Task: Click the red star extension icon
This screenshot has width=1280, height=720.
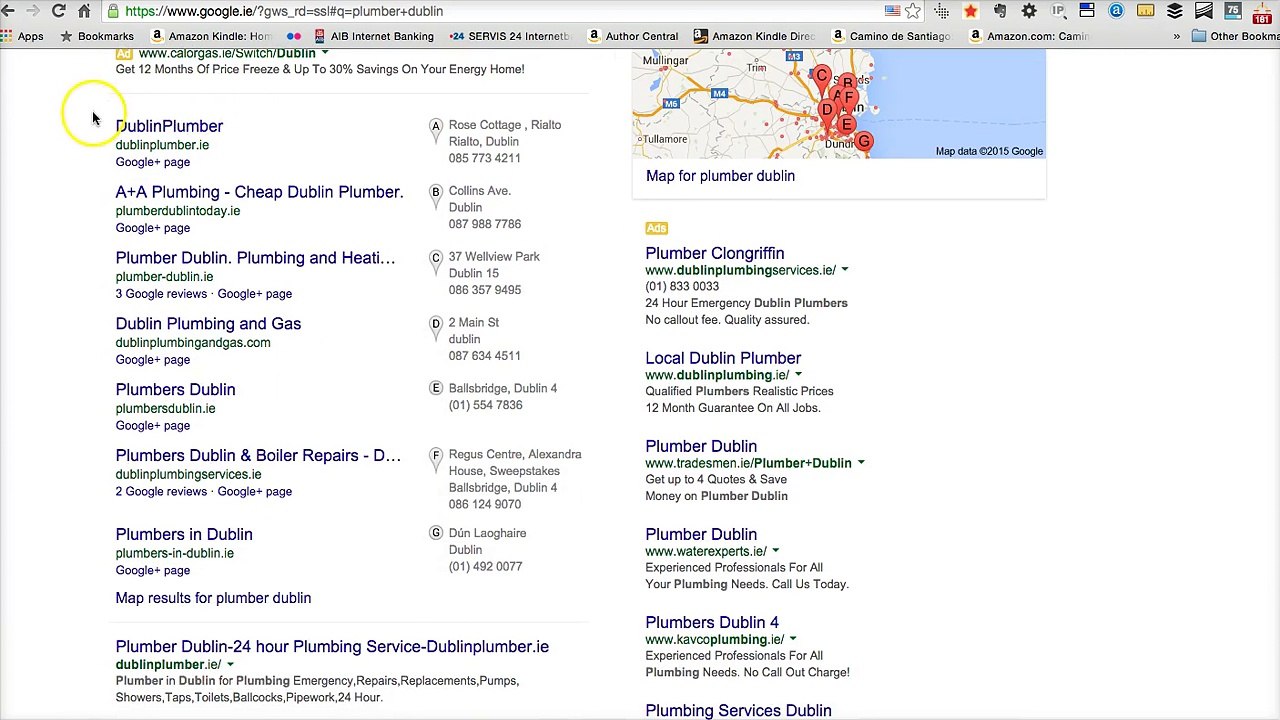Action: (x=970, y=11)
